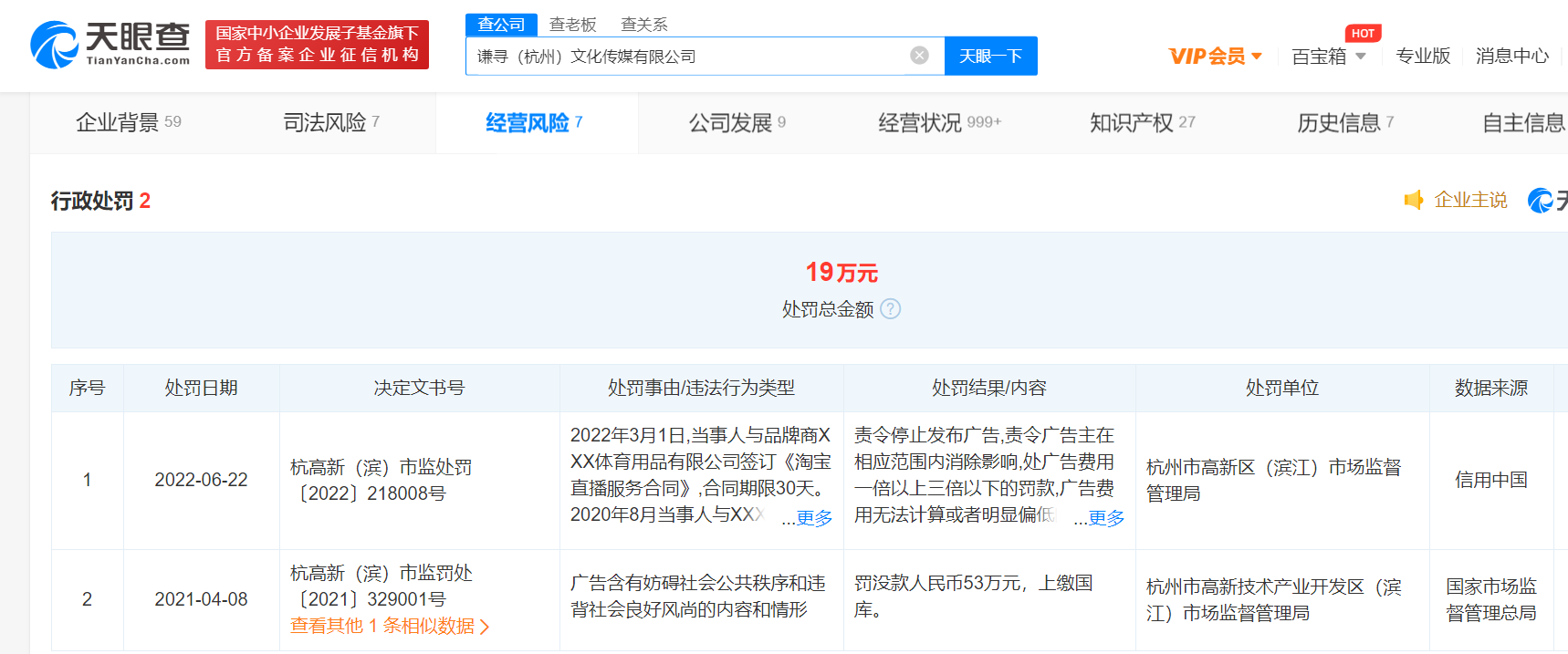Open the VIP会员 dropdown menu

click(1216, 57)
